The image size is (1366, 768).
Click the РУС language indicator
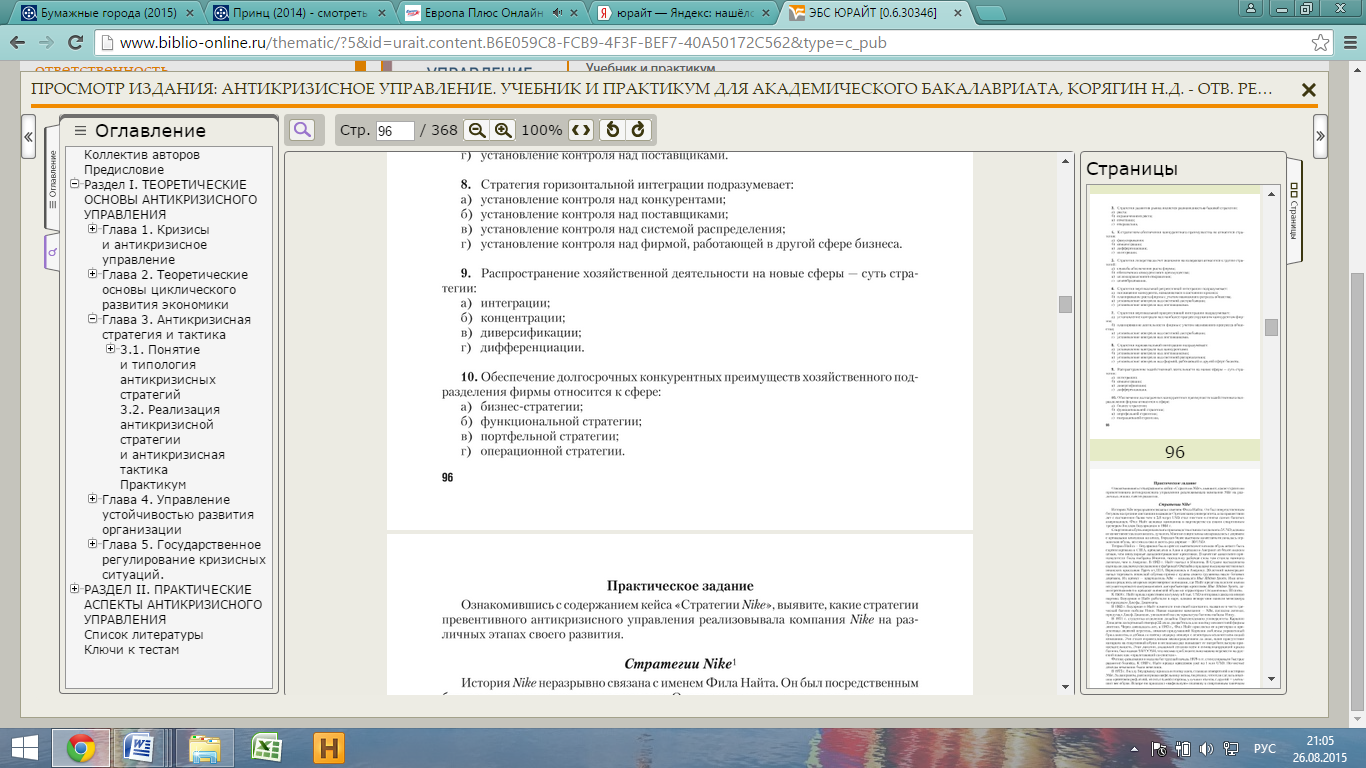1265,748
